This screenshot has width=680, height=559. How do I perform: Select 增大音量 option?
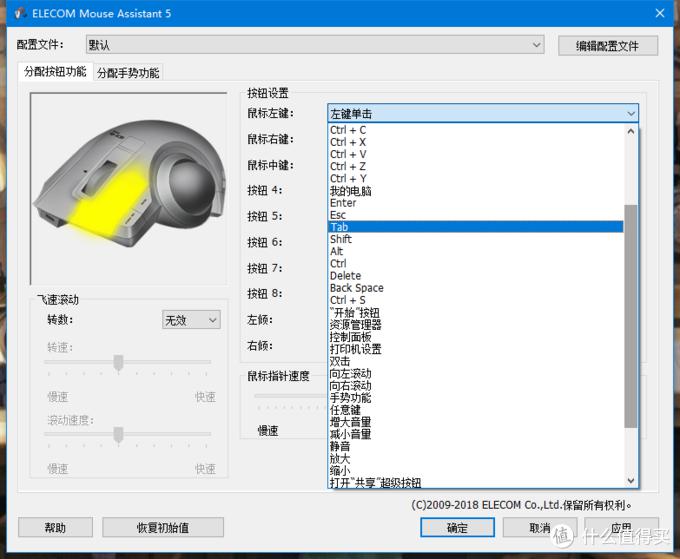[x=476, y=422]
